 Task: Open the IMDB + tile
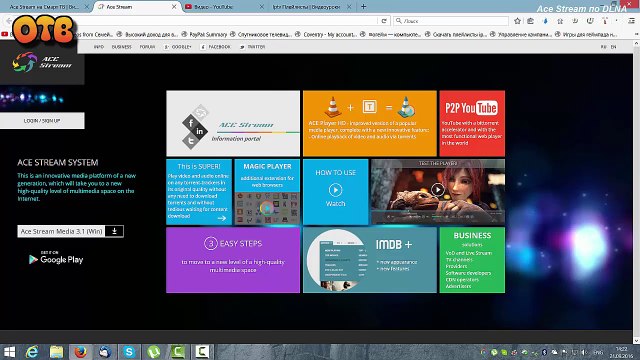click(x=370, y=260)
